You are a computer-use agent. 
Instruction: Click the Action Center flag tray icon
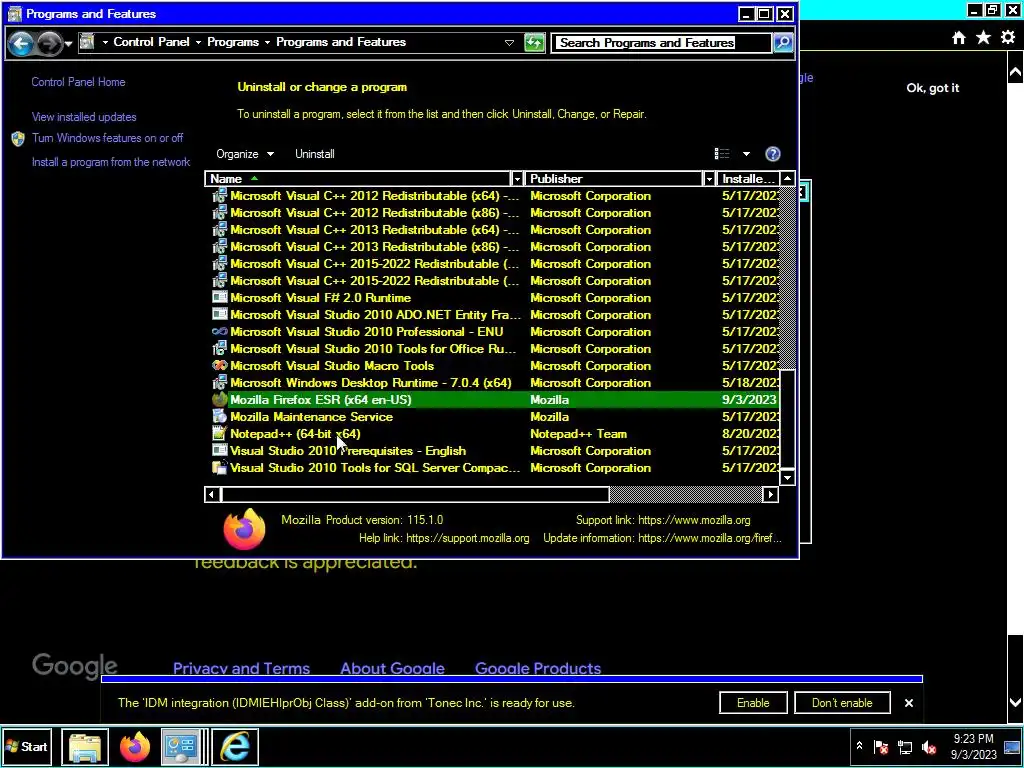tap(881, 747)
